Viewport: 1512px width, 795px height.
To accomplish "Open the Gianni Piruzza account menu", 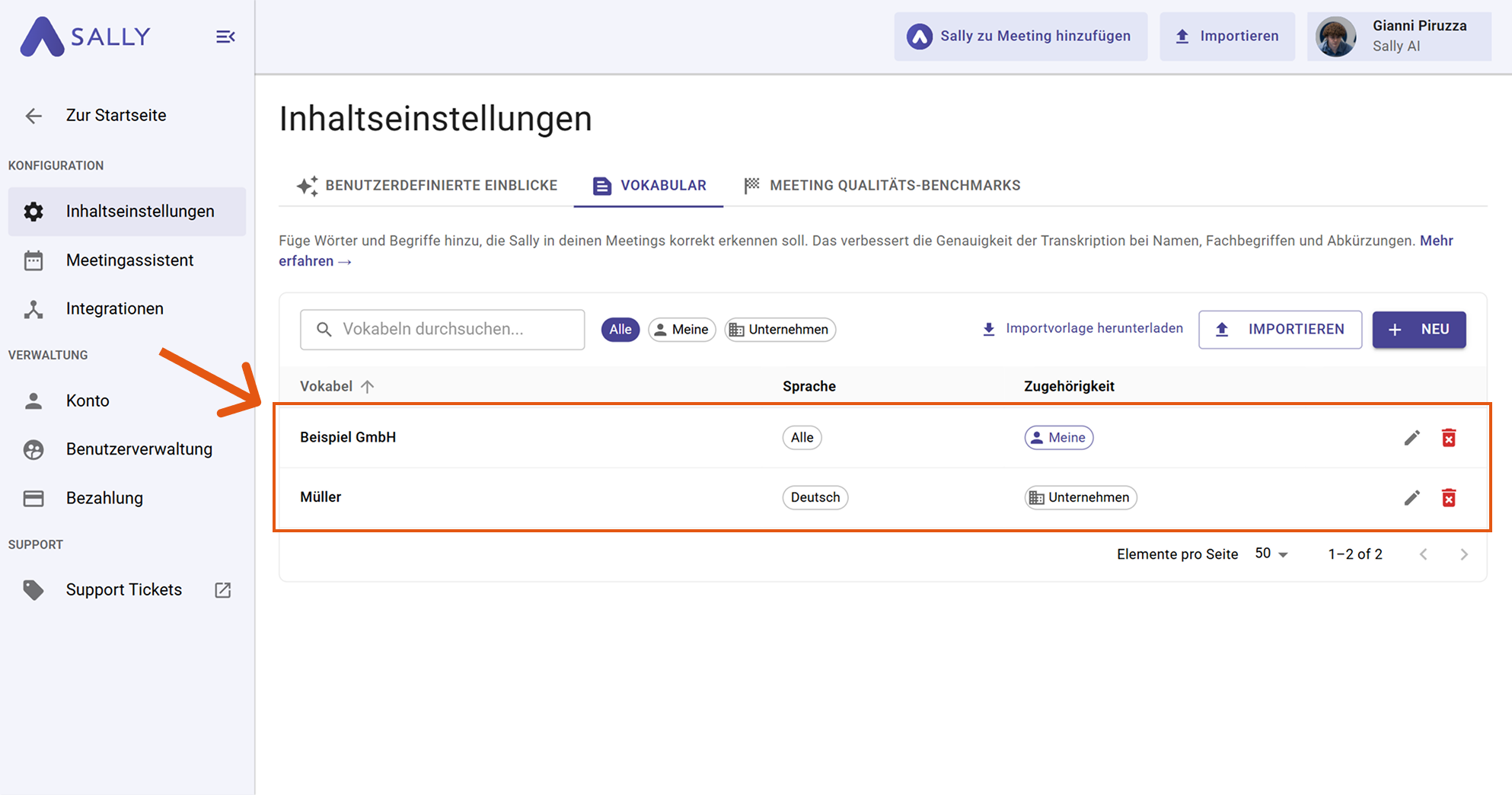I will tap(1399, 36).
